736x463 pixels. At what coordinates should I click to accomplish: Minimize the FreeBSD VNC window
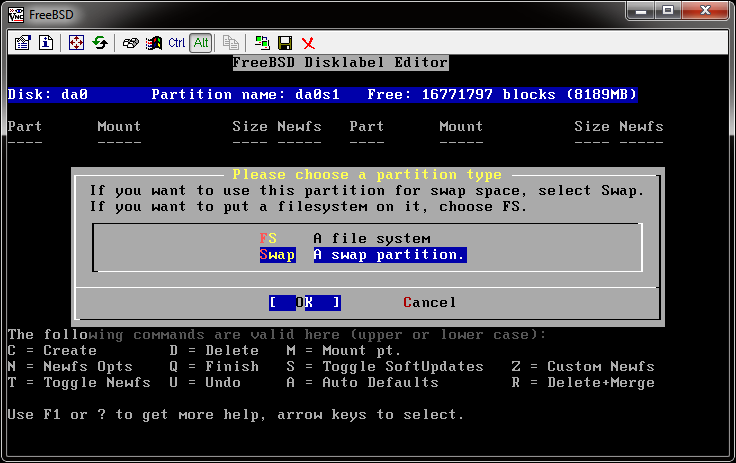[641, 11]
